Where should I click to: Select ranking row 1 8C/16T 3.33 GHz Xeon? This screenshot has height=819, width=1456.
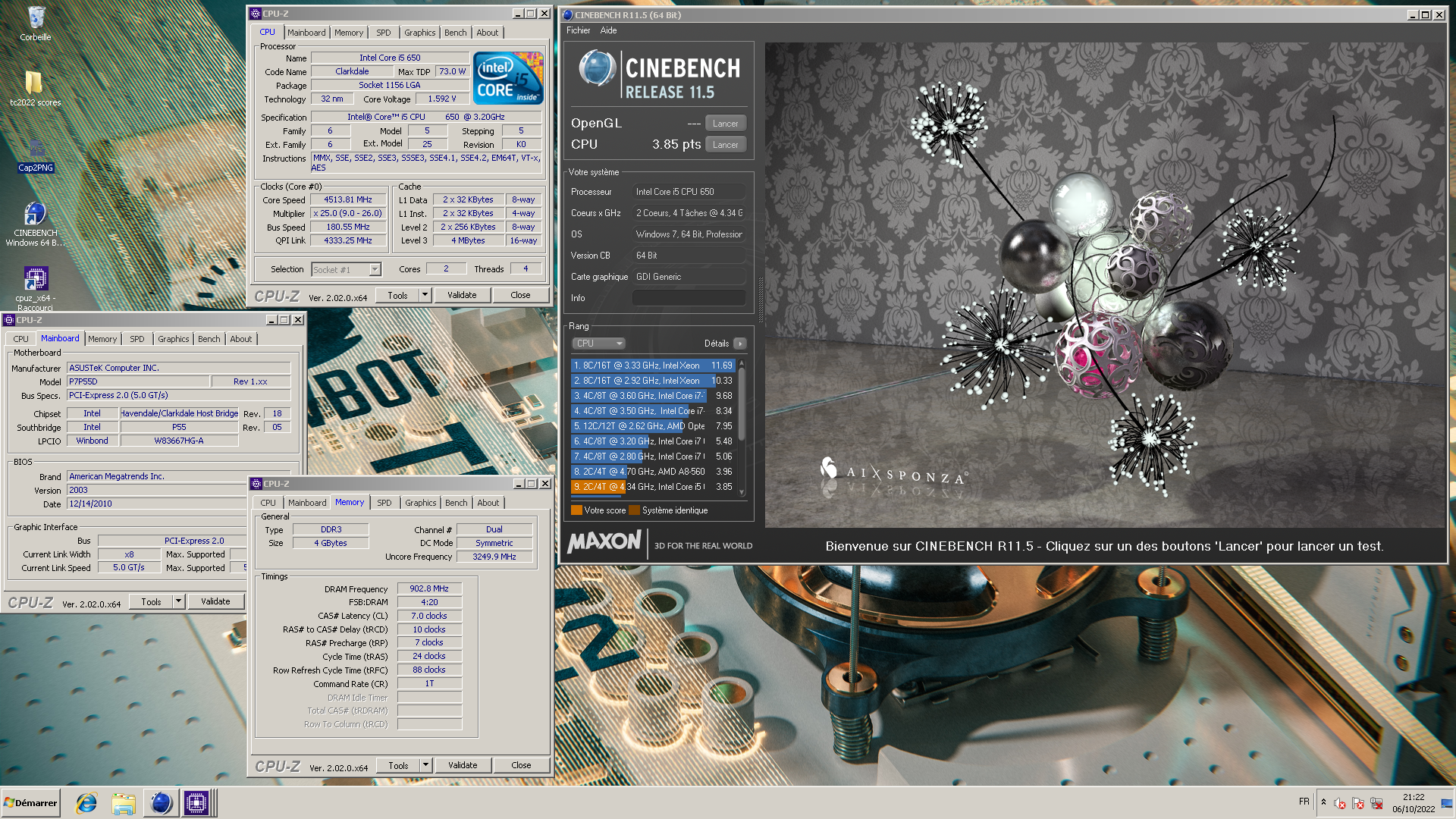point(652,366)
